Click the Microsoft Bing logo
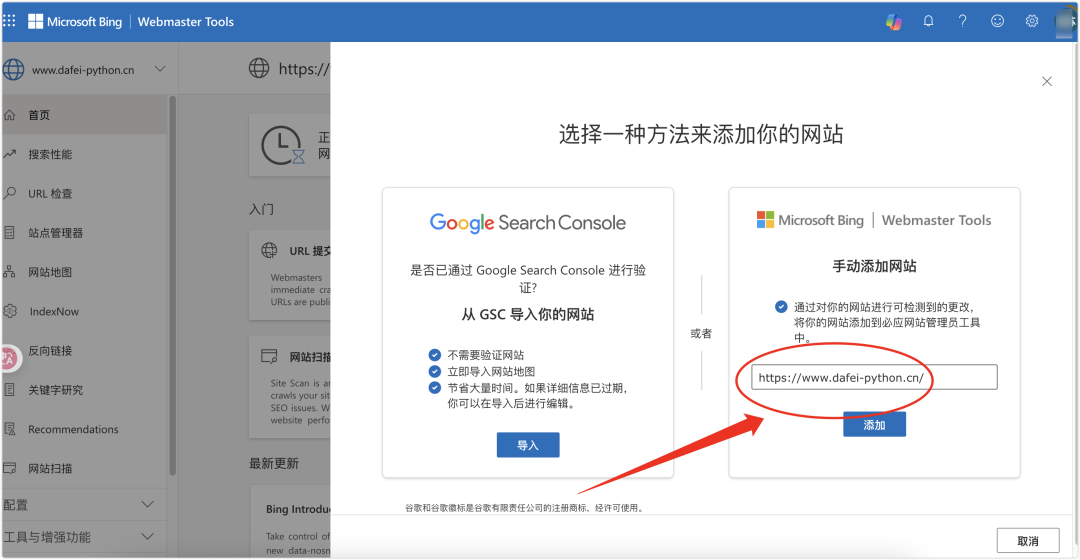 [74, 21]
